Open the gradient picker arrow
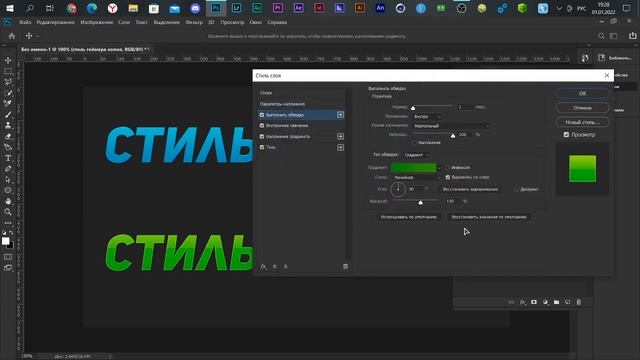 pyautogui.click(x=439, y=168)
